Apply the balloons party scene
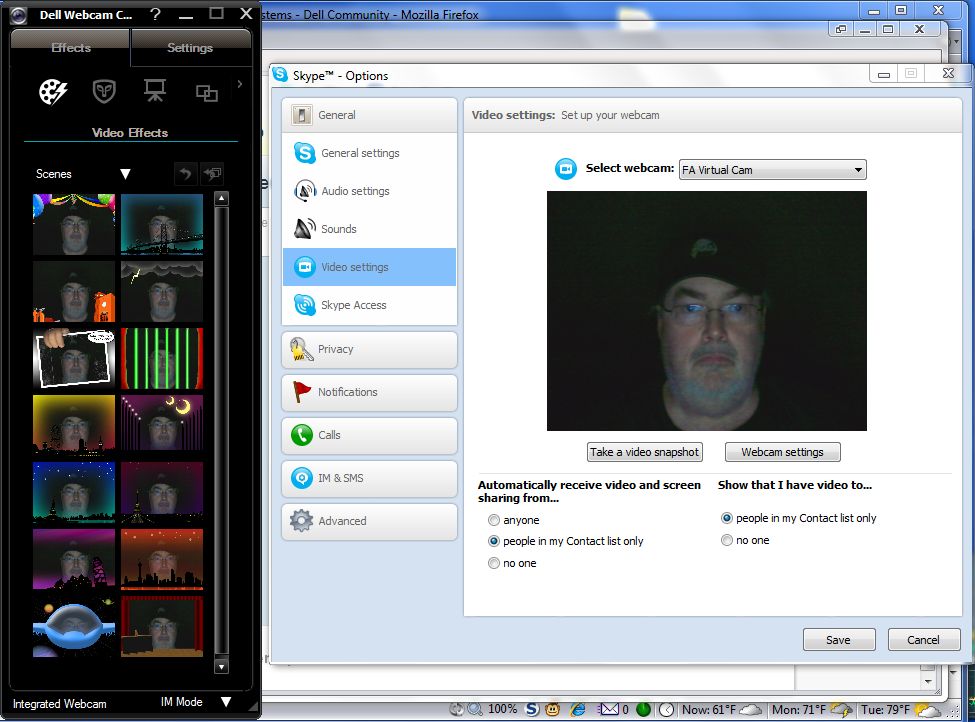The height and width of the screenshot is (722, 975). [74, 224]
